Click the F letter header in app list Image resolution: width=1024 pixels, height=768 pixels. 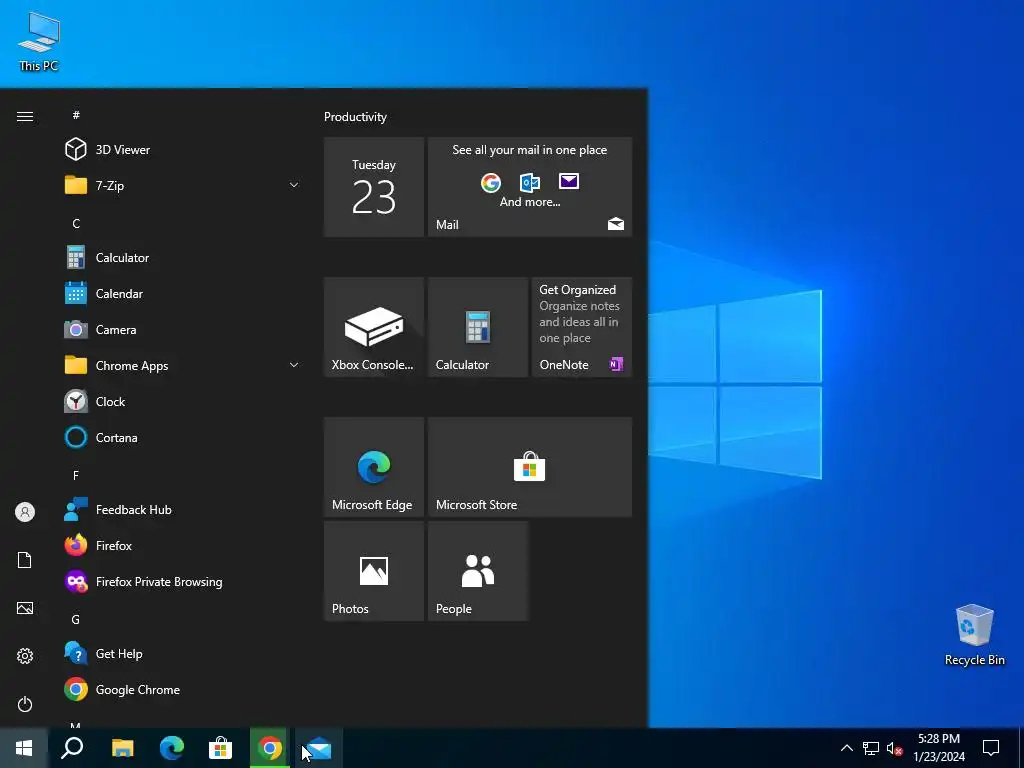[x=76, y=475]
